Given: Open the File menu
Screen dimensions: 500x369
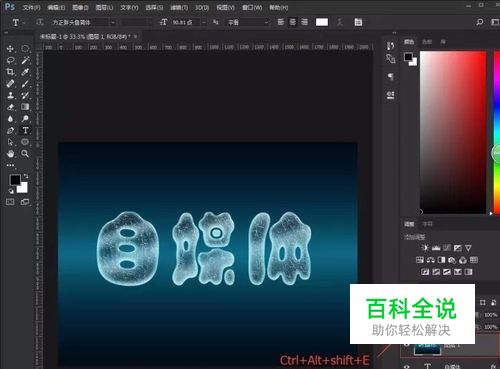Looking at the screenshot, I should click(x=31, y=7).
